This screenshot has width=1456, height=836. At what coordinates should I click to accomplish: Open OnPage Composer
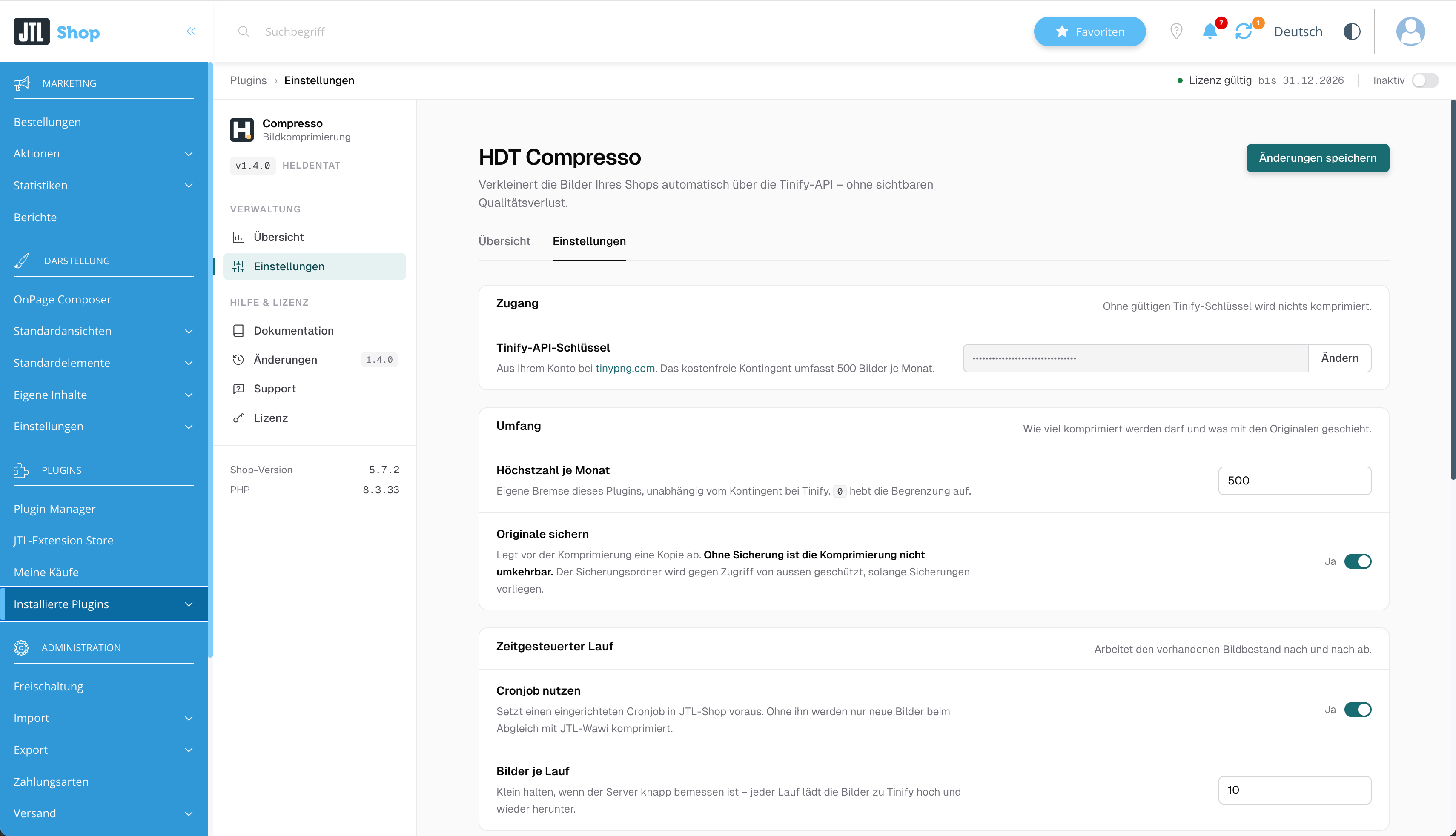62,300
